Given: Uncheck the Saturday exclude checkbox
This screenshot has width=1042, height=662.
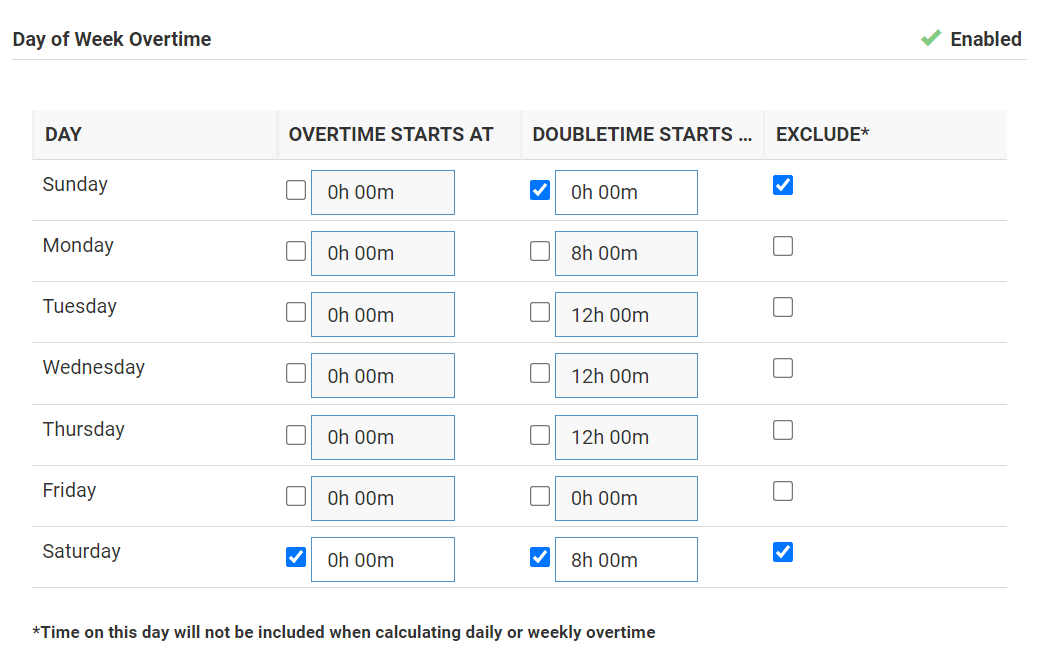Looking at the screenshot, I should pos(783,552).
